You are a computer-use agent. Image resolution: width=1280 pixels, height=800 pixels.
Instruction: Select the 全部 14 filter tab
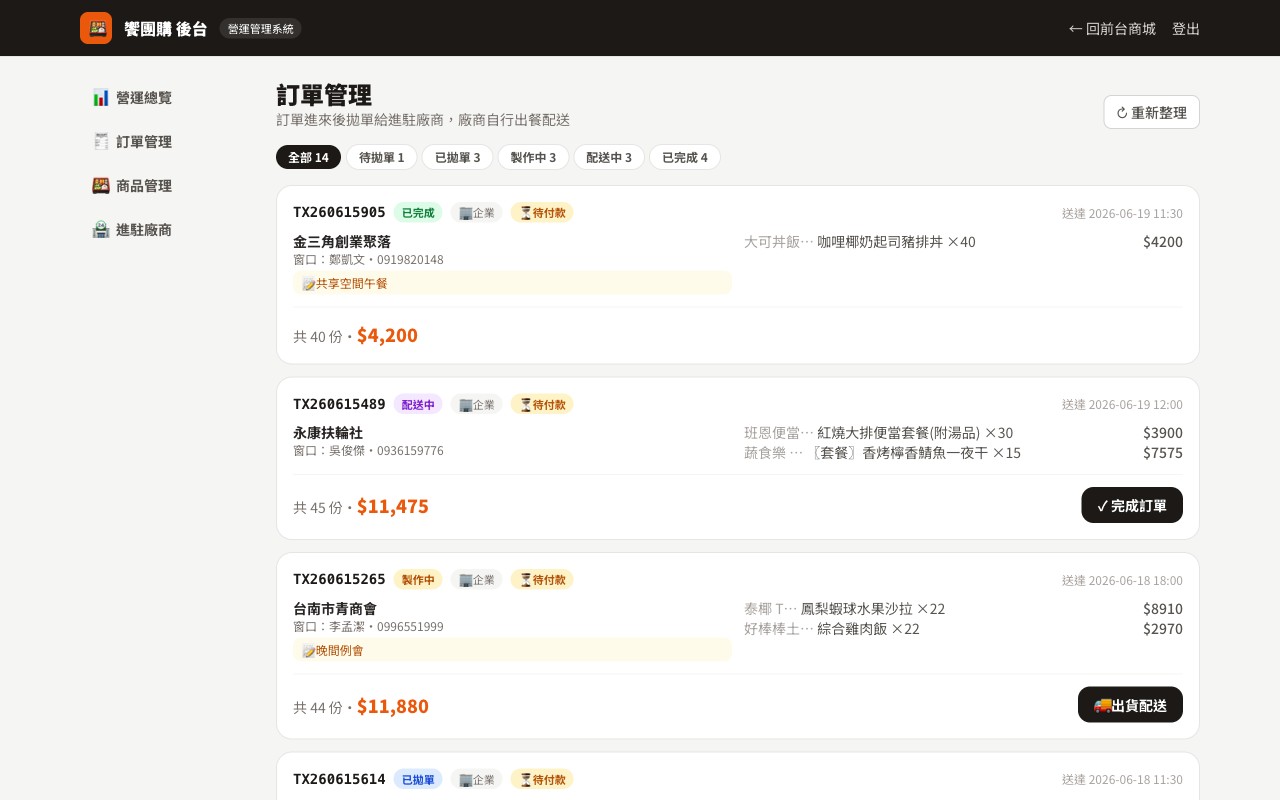[308, 157]
